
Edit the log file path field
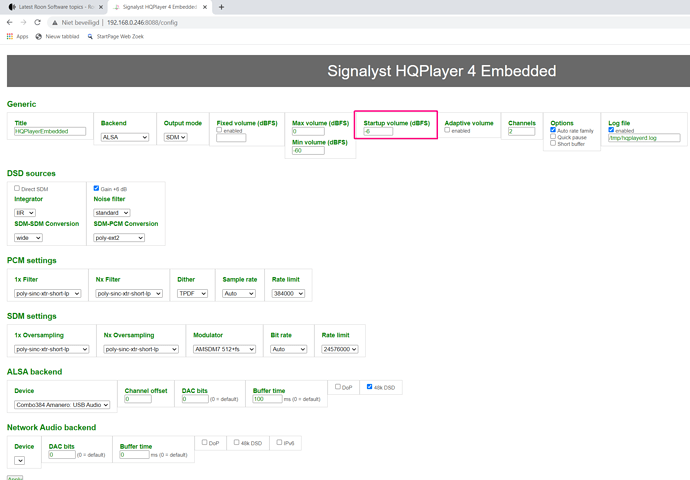pos(644,138)
